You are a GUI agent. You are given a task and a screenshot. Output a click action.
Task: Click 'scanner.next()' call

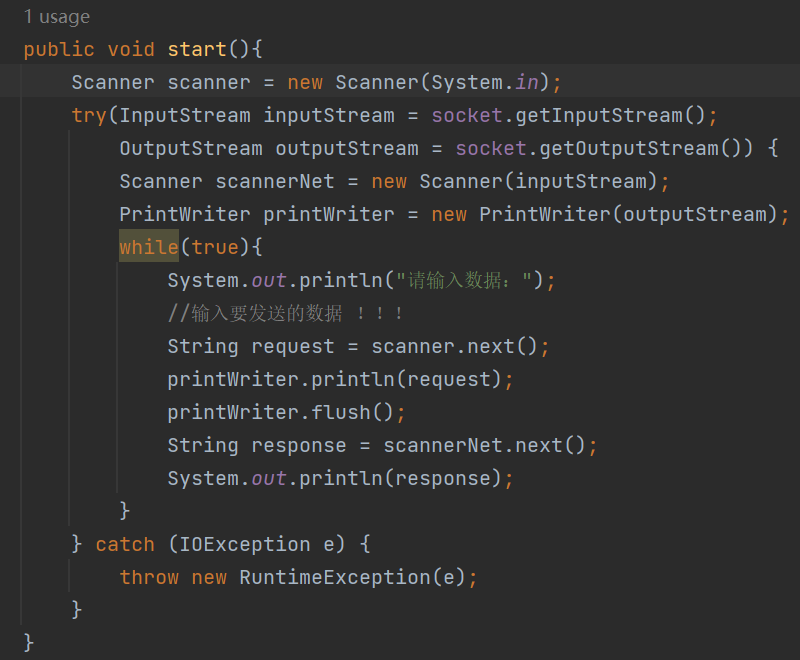pos(454,346)
